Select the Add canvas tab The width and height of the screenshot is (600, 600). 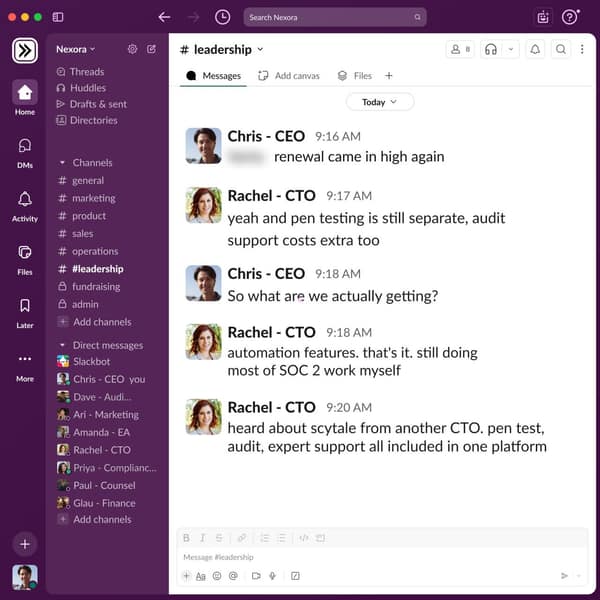pyautogui.click(x=289, y=76)
